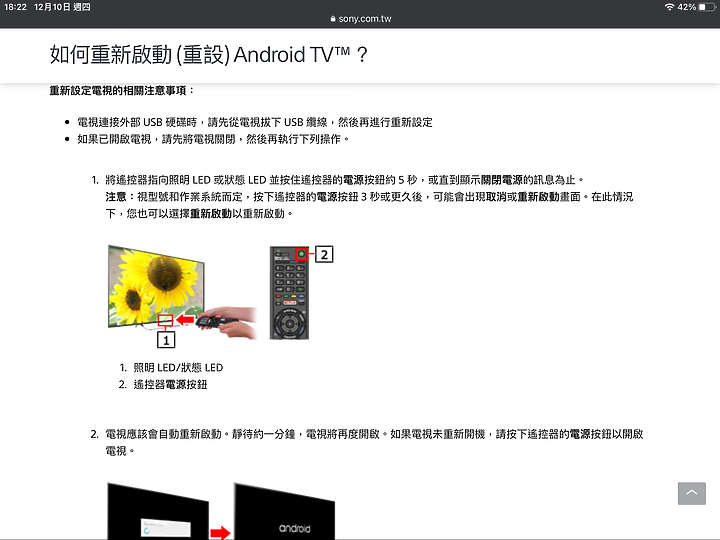720x540 pixels.
Task: Tap the battery indicator icon
Action: pos(707,7)
